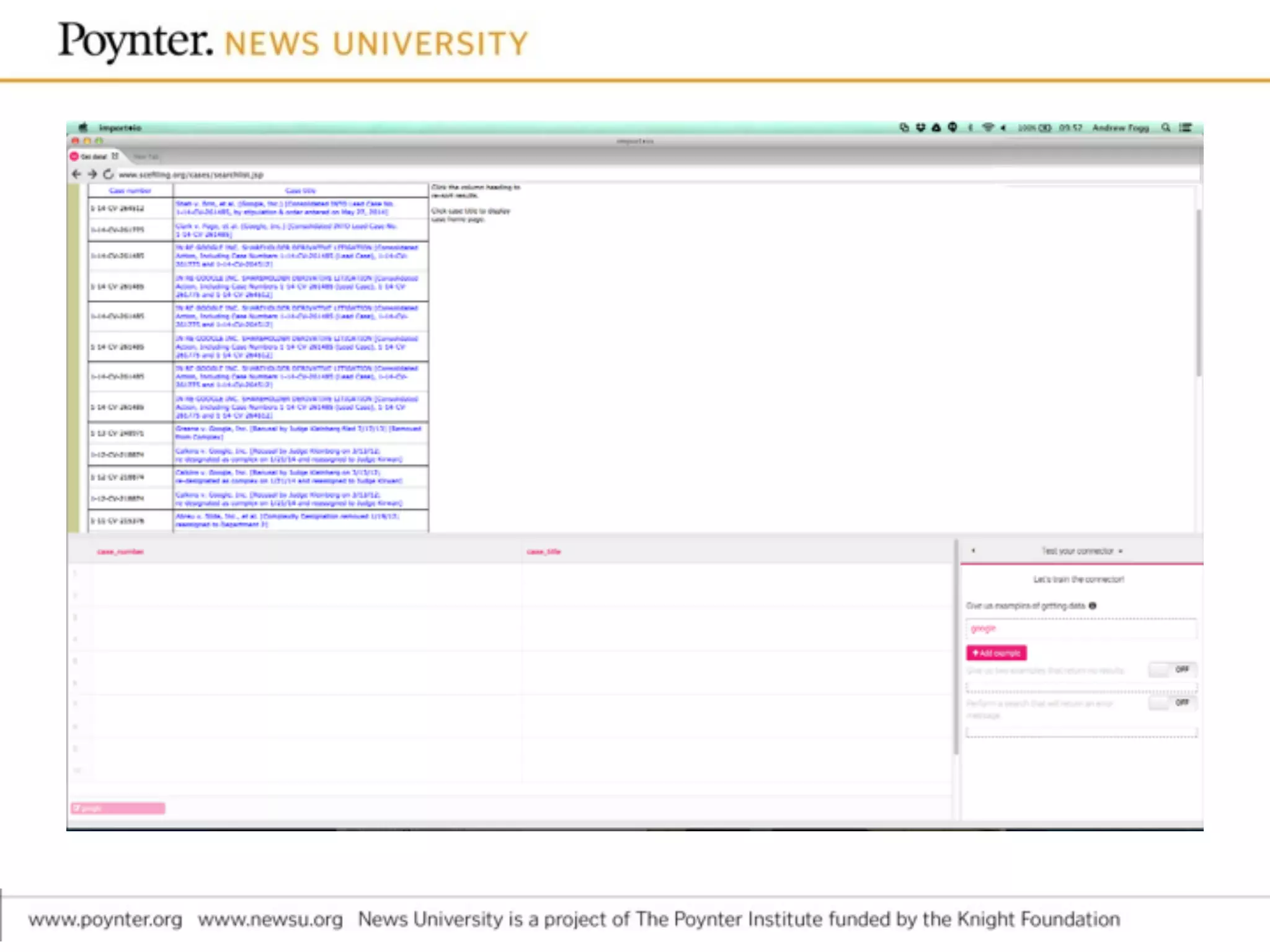Open the Andrew Fogg user menu

(x=1120, y=128)
